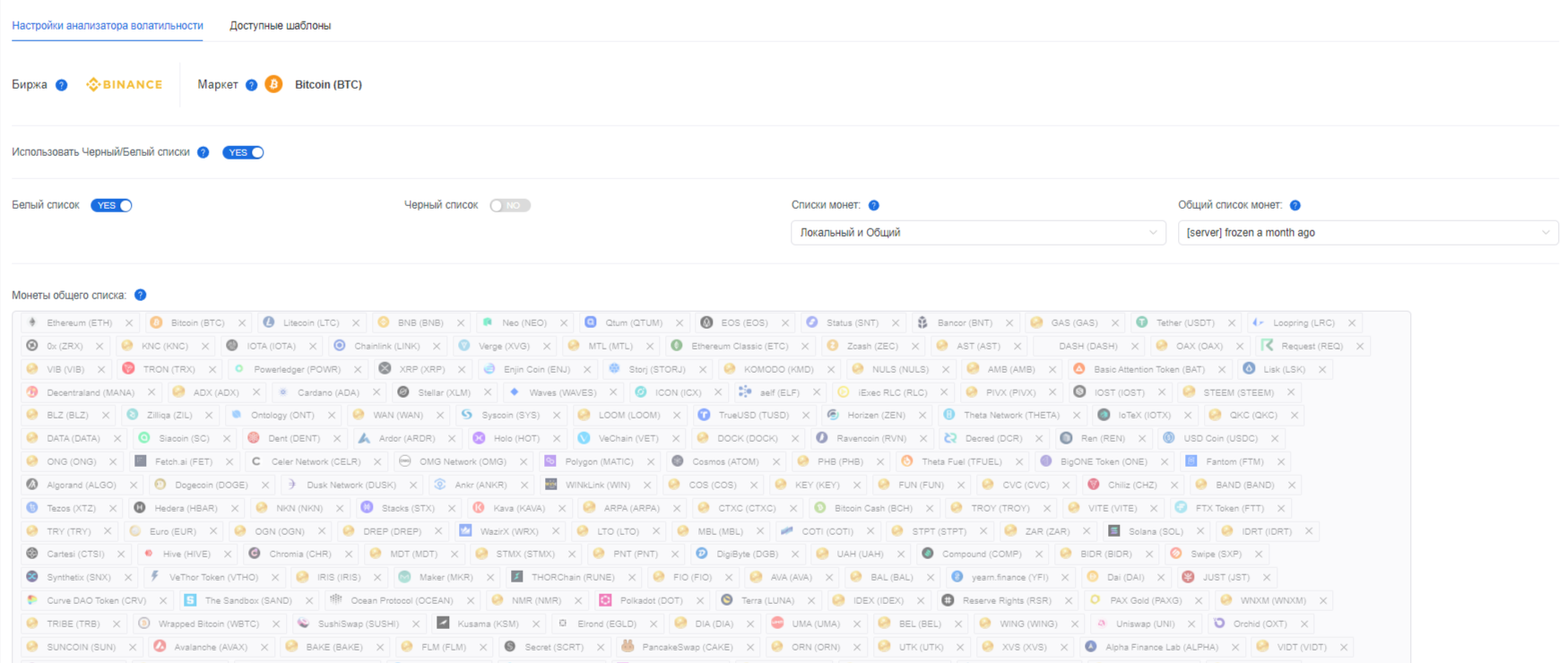
Task: Toggle the Use Black/White lists switch
Action: (x=243, y=152)
